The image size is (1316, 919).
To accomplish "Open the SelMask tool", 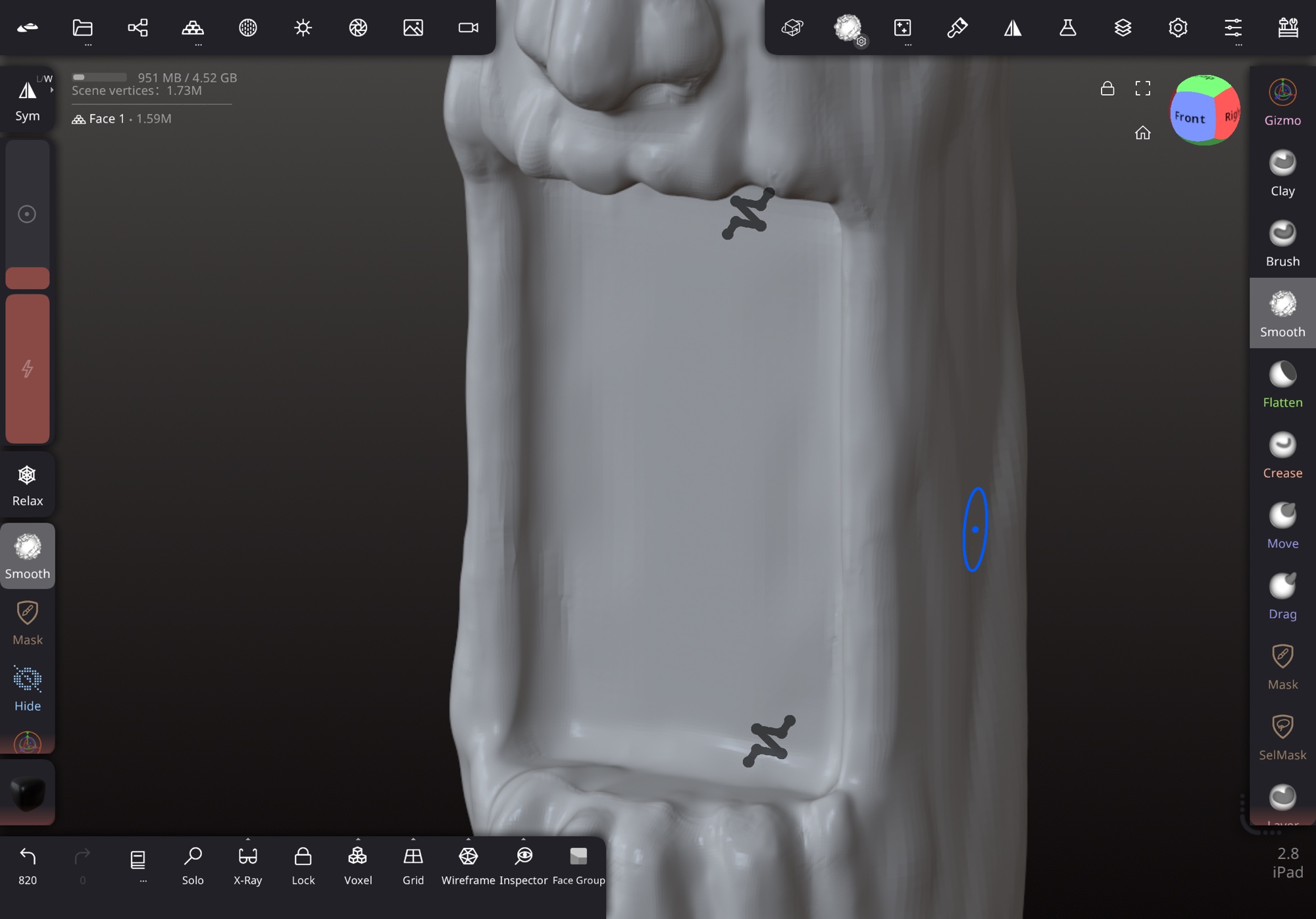I will [1282, 737].
